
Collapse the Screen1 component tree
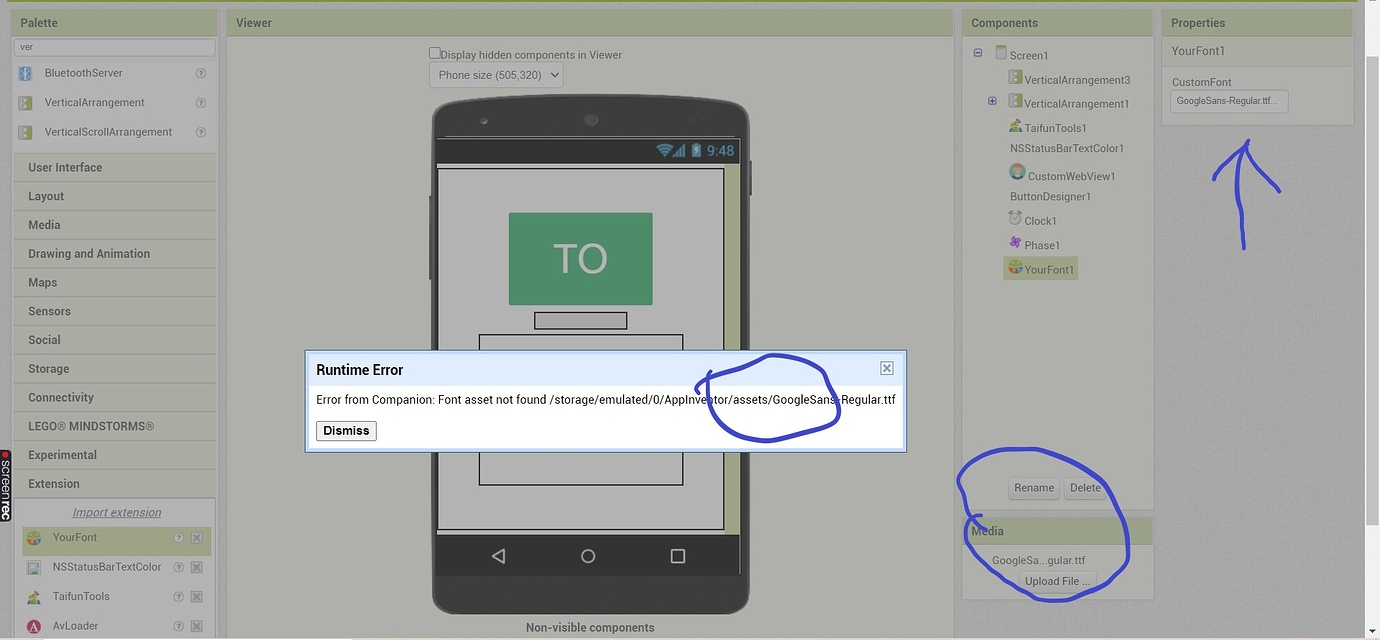click(977, 51)
